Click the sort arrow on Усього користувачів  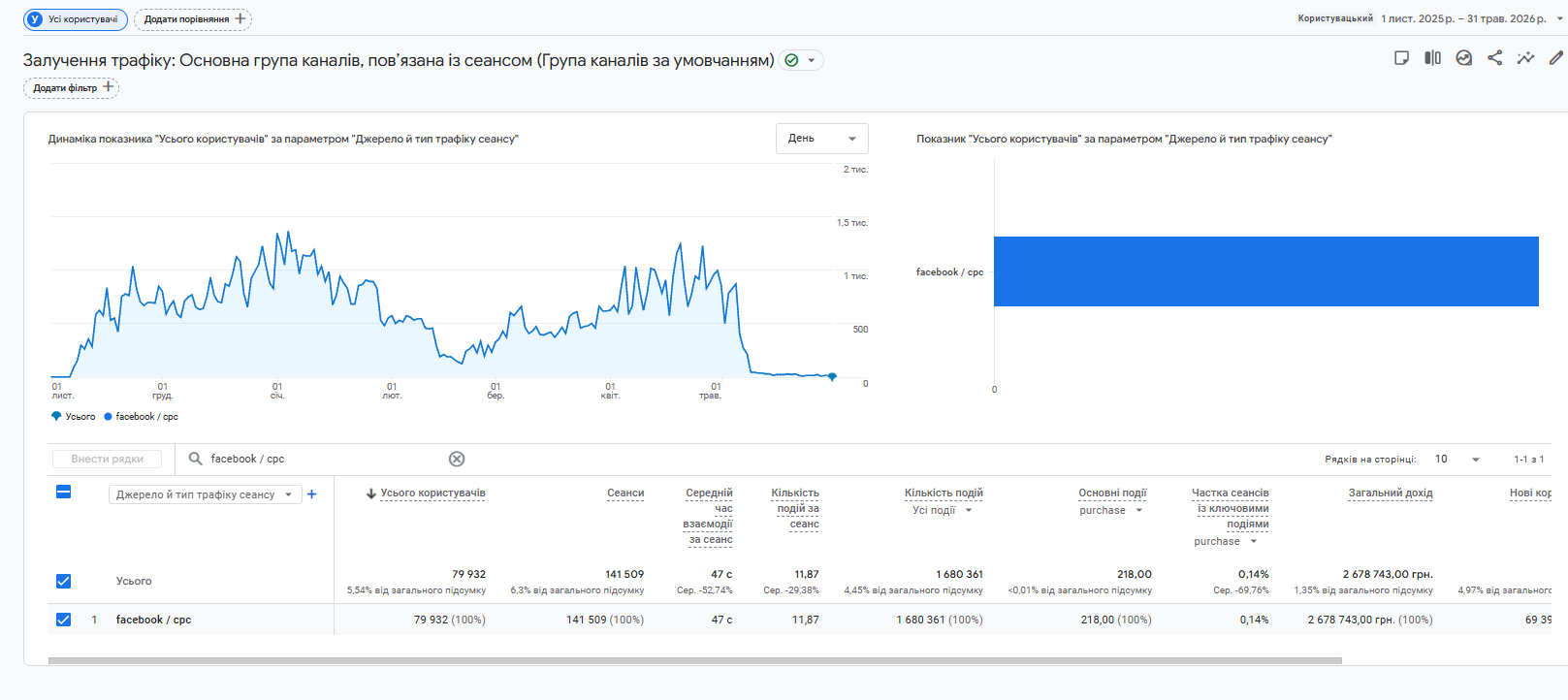[x=370, y=493]
